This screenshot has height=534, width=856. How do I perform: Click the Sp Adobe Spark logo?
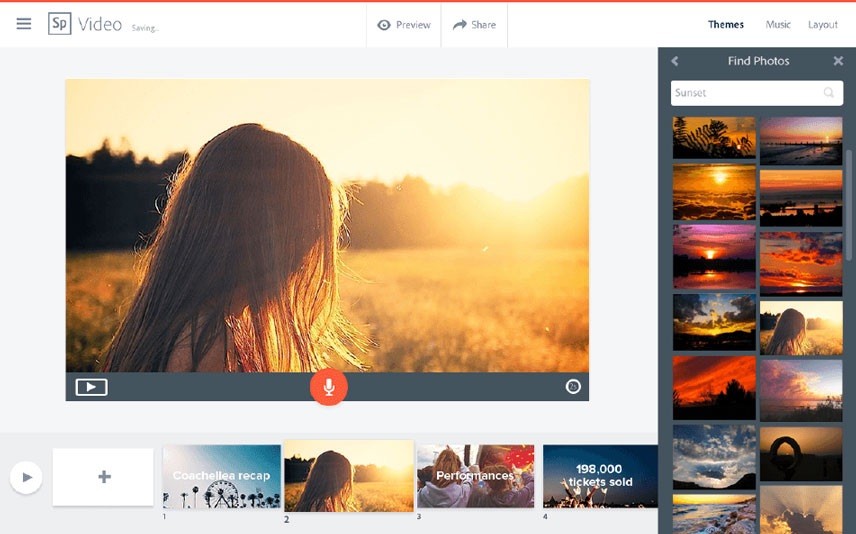(59, 24)
